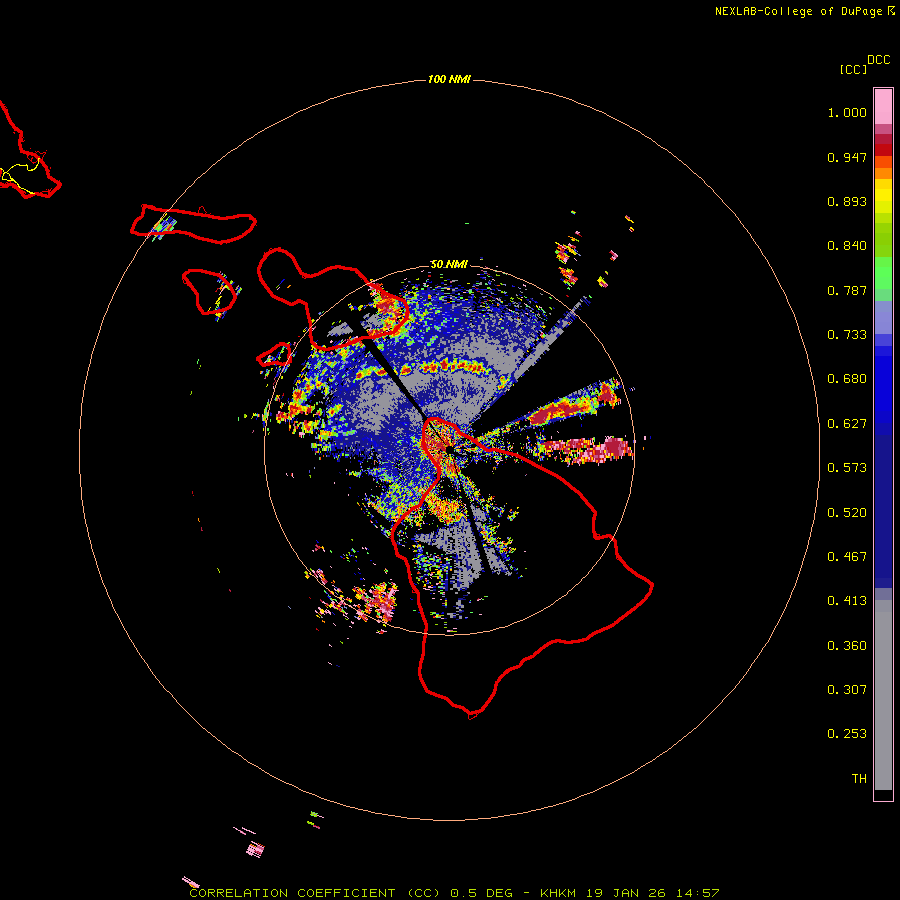Click the 0.680 color scale value
Screen dimensions: 900x900
click(x=847, y=379)
